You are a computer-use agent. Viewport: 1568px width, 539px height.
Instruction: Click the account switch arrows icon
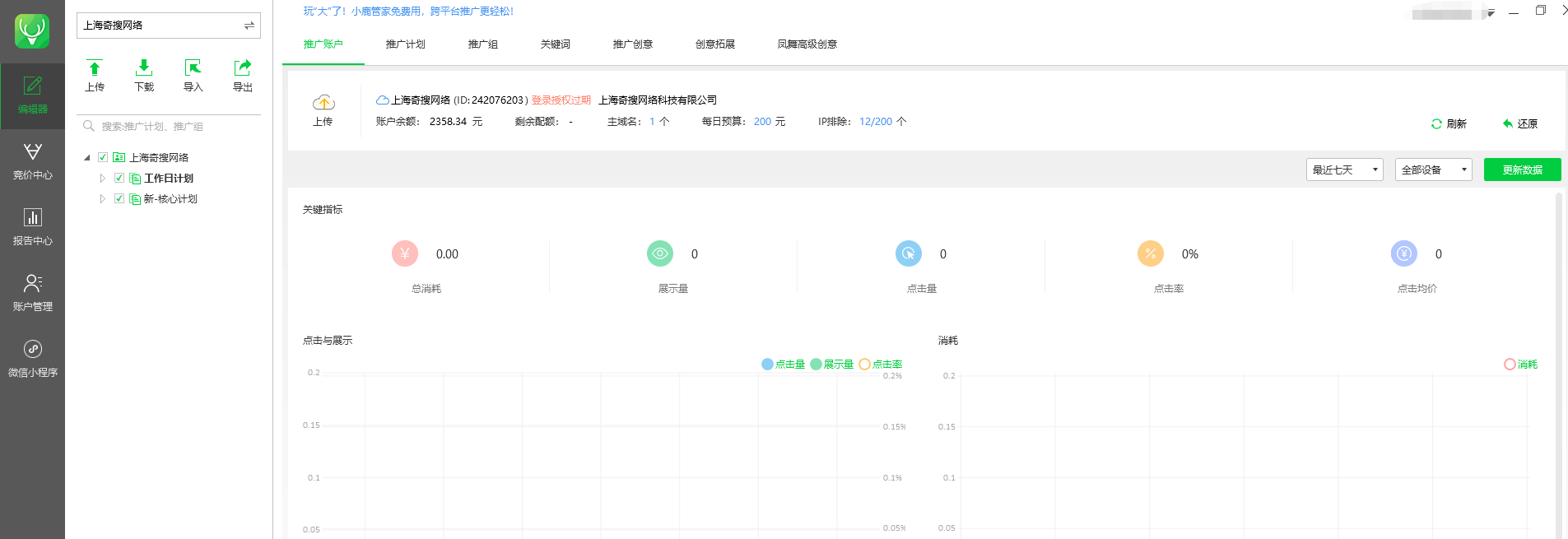click(249, 26)
